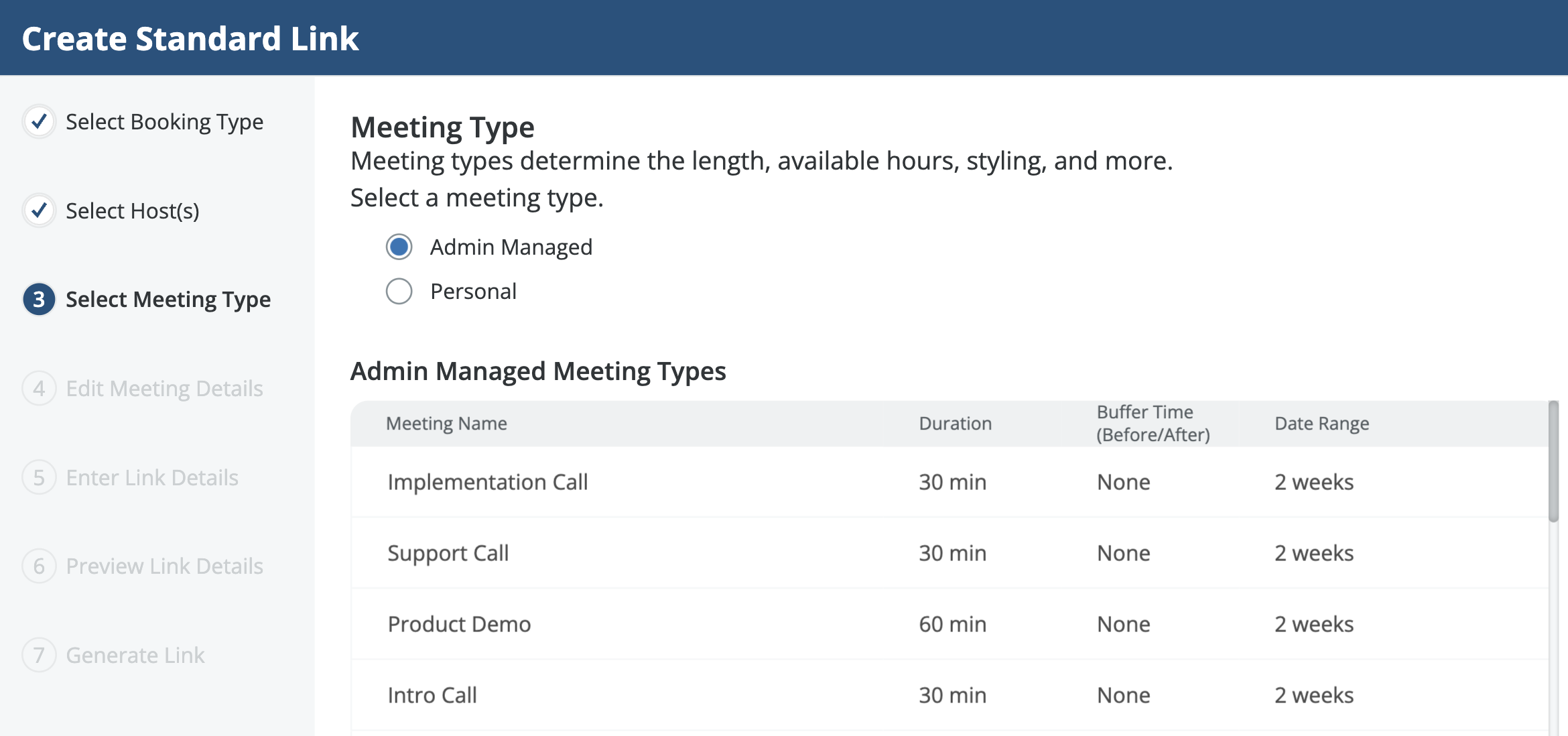
Task: Select the Personal radio button
Action: point(399,292)
